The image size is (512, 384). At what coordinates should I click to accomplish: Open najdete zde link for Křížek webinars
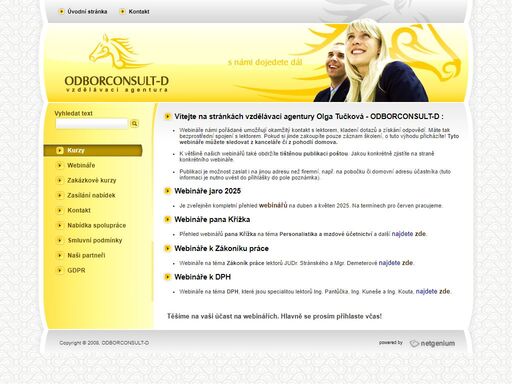(x=409, y=234)
